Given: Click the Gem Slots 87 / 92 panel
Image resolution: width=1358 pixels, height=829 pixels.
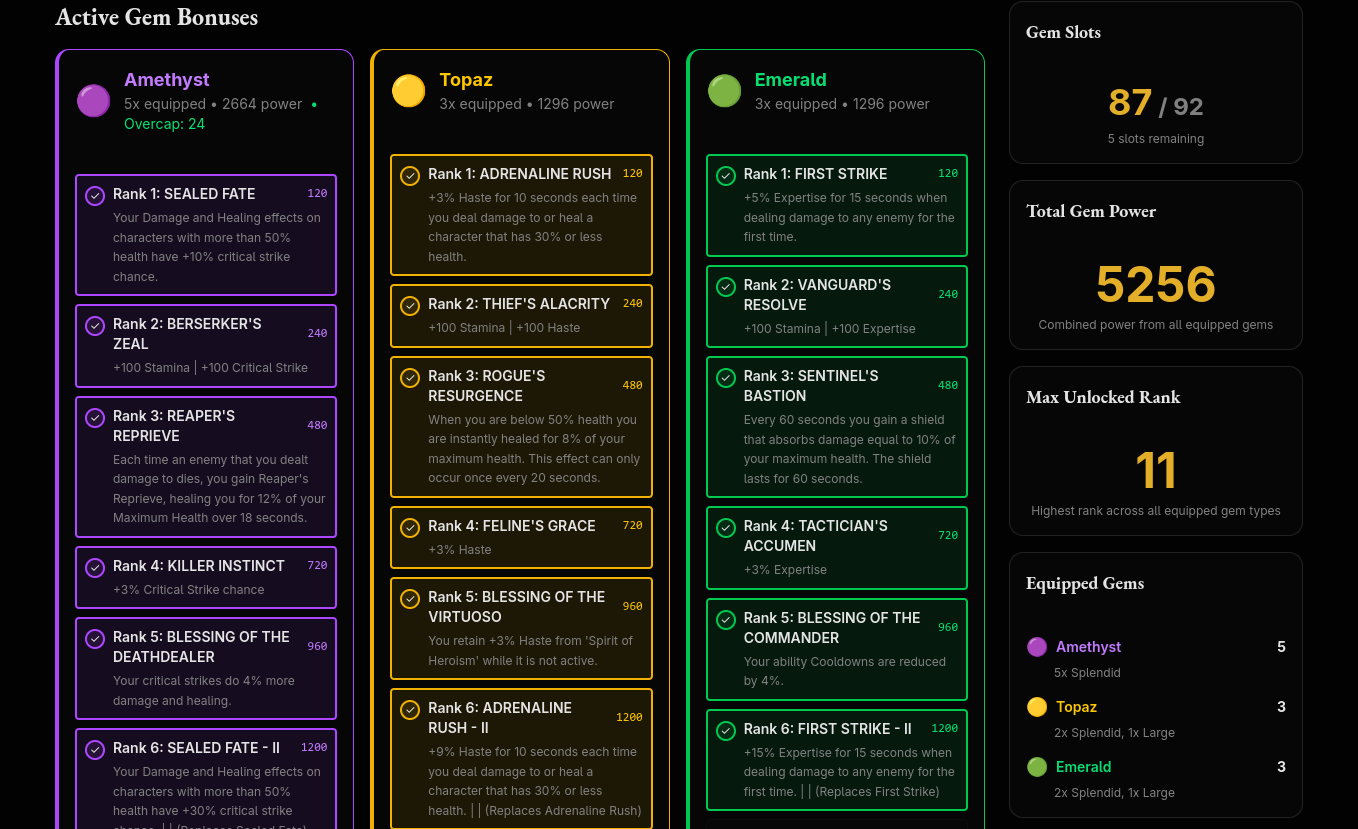Looking at the screenshot, I should [1155, 83].
